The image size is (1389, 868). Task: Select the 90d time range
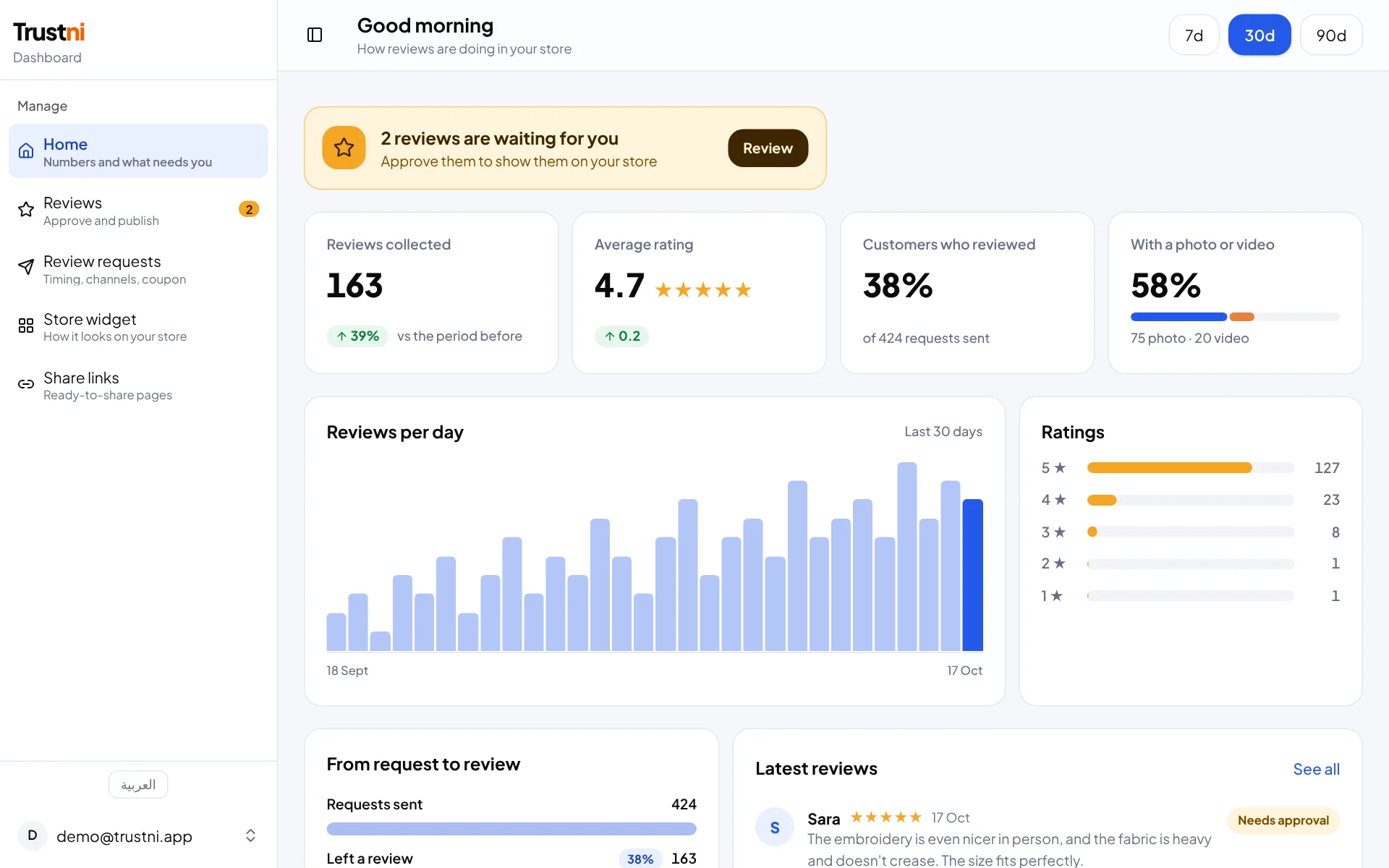click(x=1331, y=35)
